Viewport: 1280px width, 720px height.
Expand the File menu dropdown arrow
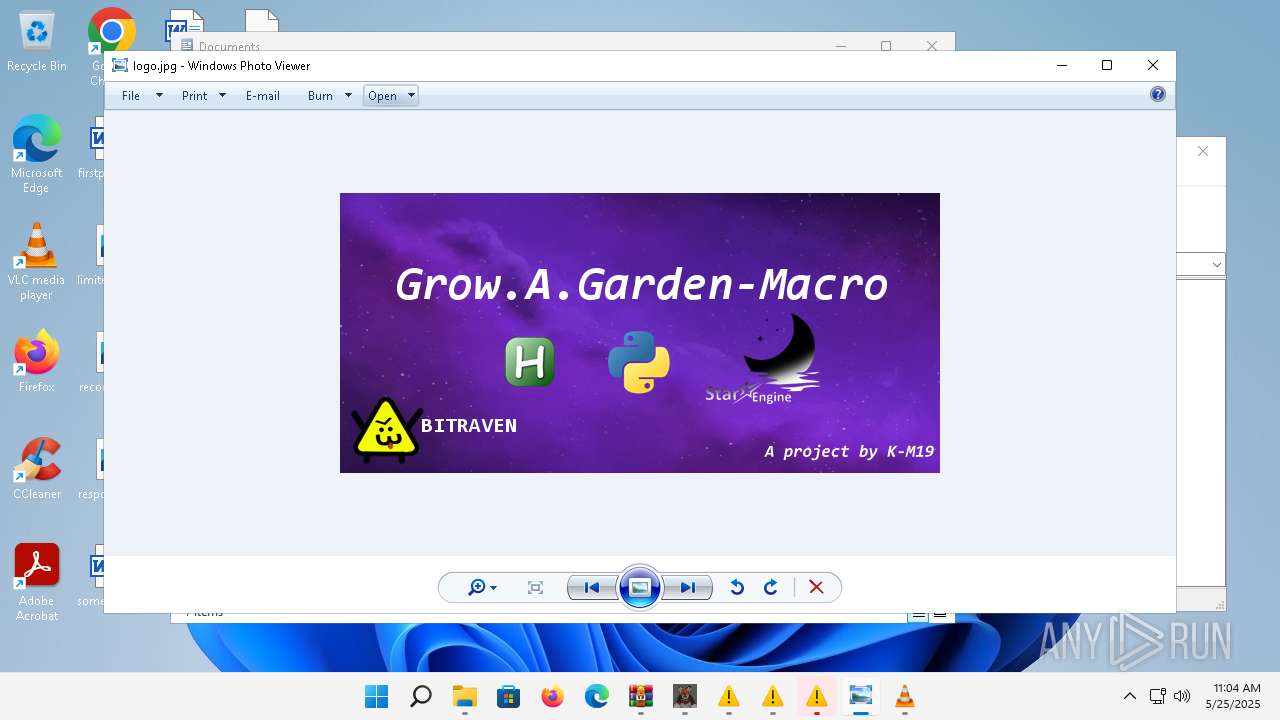[x=159, y=96]
